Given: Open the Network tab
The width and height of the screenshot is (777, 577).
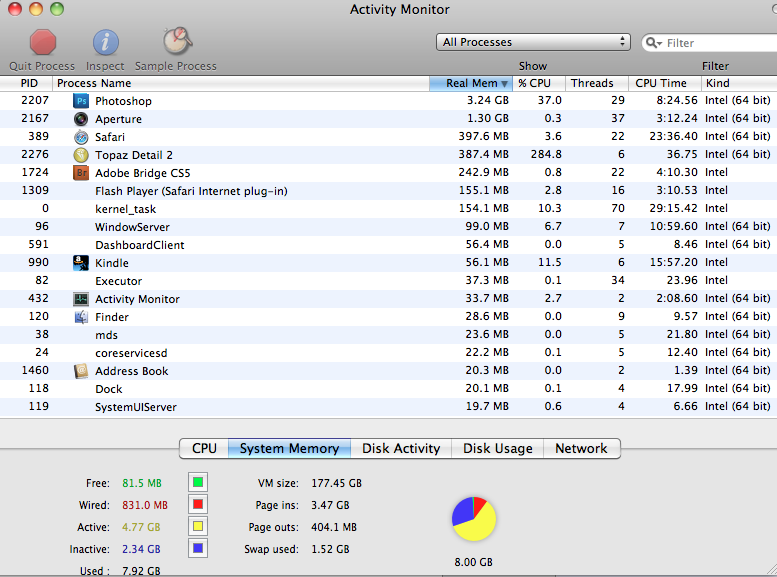Looking at the screenshot, I should point(581,449).
